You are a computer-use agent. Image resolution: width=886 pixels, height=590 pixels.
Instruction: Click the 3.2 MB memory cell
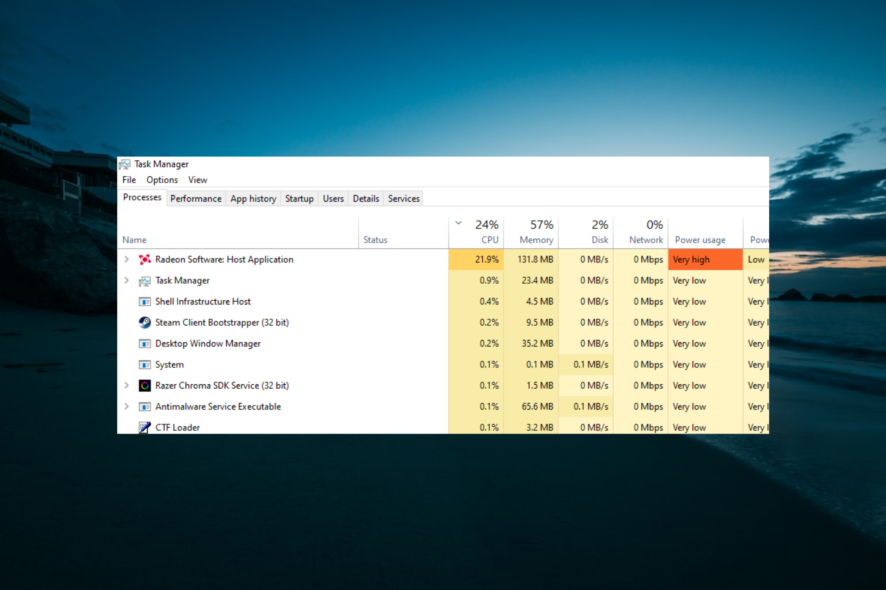(531, 427)
